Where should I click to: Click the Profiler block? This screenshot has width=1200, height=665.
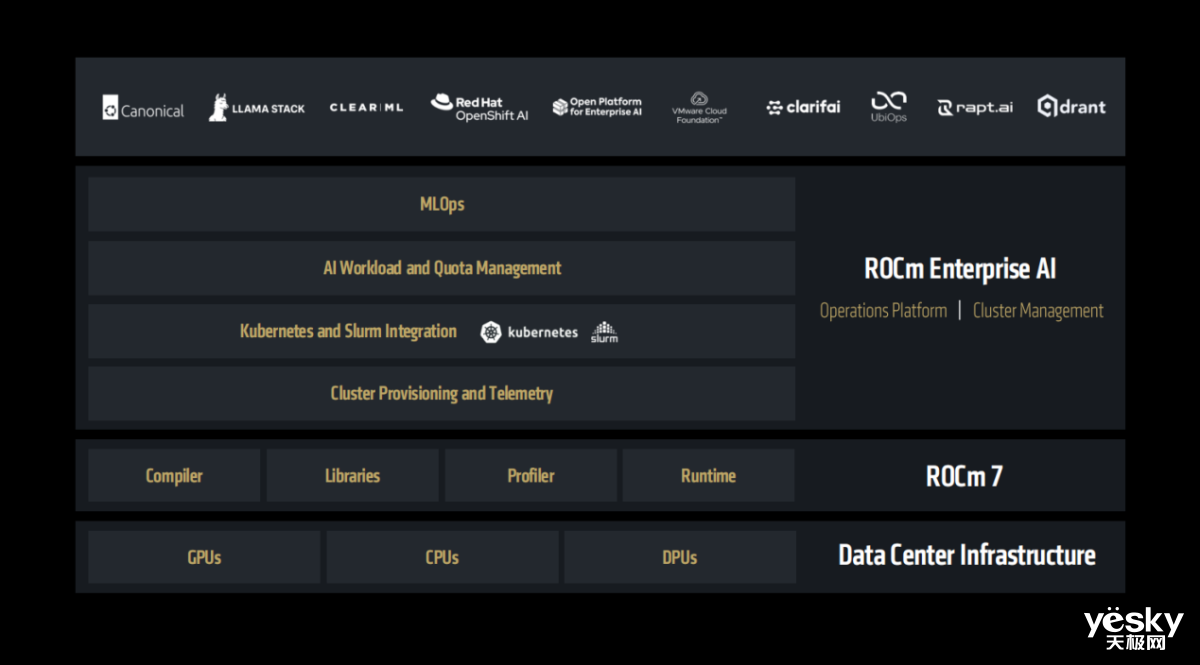pyautogui.click(x=530, y=476)
